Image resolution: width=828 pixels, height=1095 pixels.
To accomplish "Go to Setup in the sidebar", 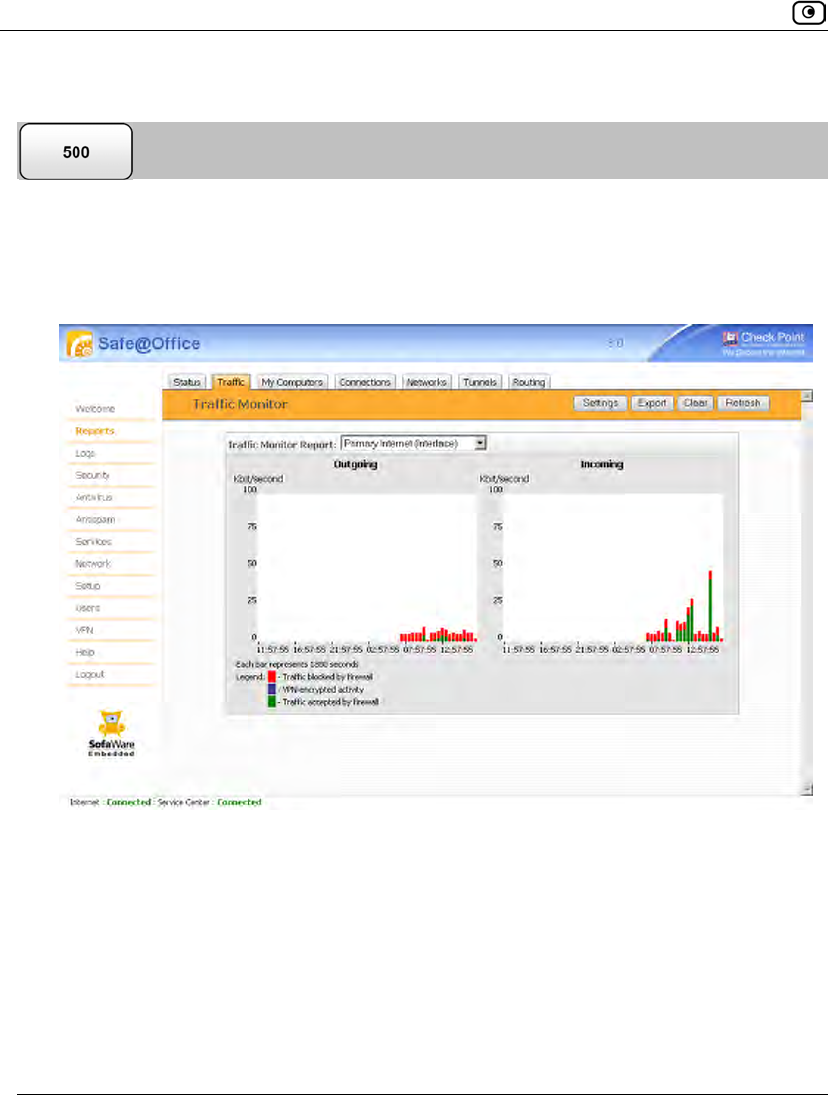I will point(88,586).
